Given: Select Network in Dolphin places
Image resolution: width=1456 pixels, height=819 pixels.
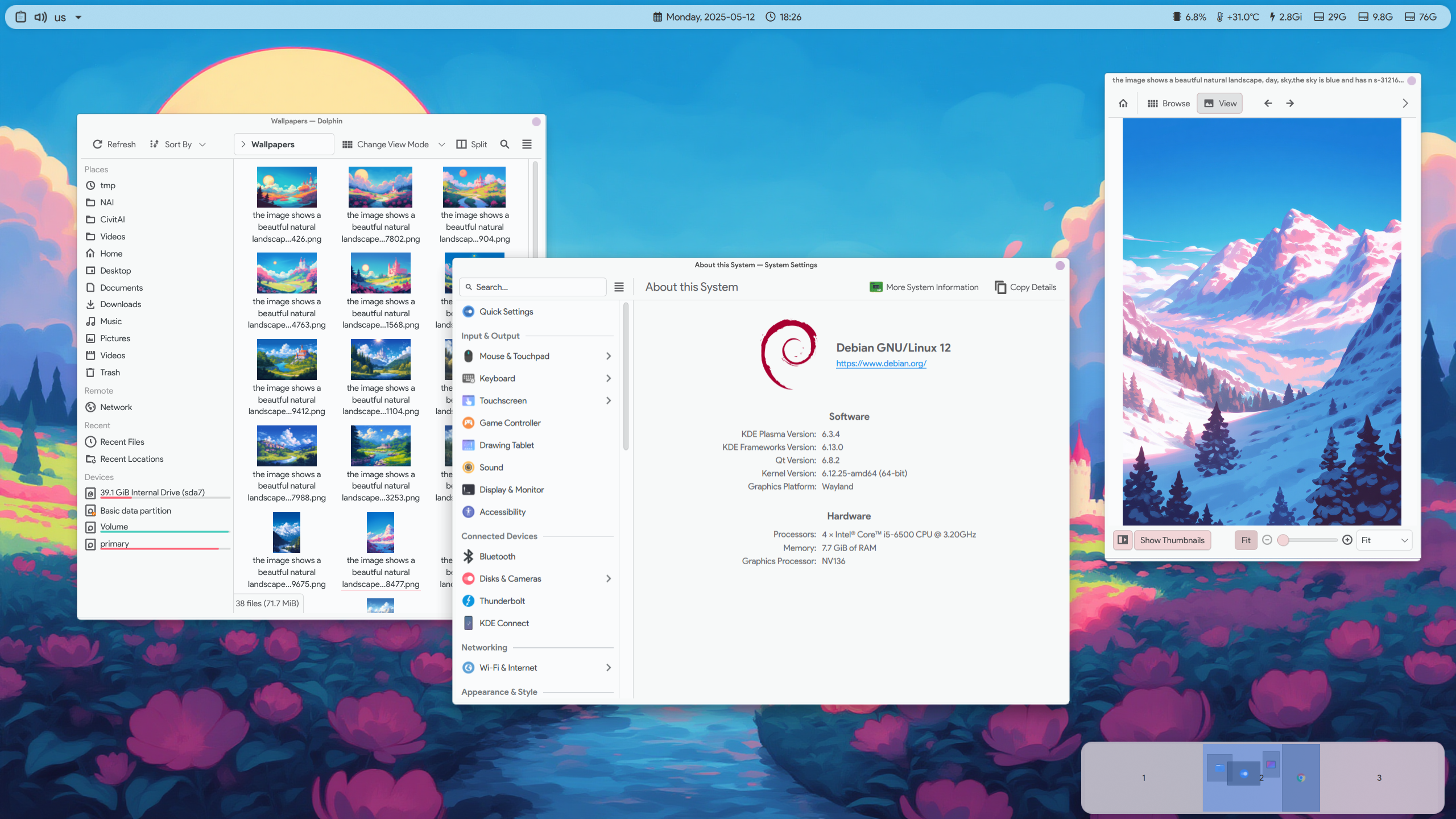Looking at the screenshot, I should [x=156, y=407].
